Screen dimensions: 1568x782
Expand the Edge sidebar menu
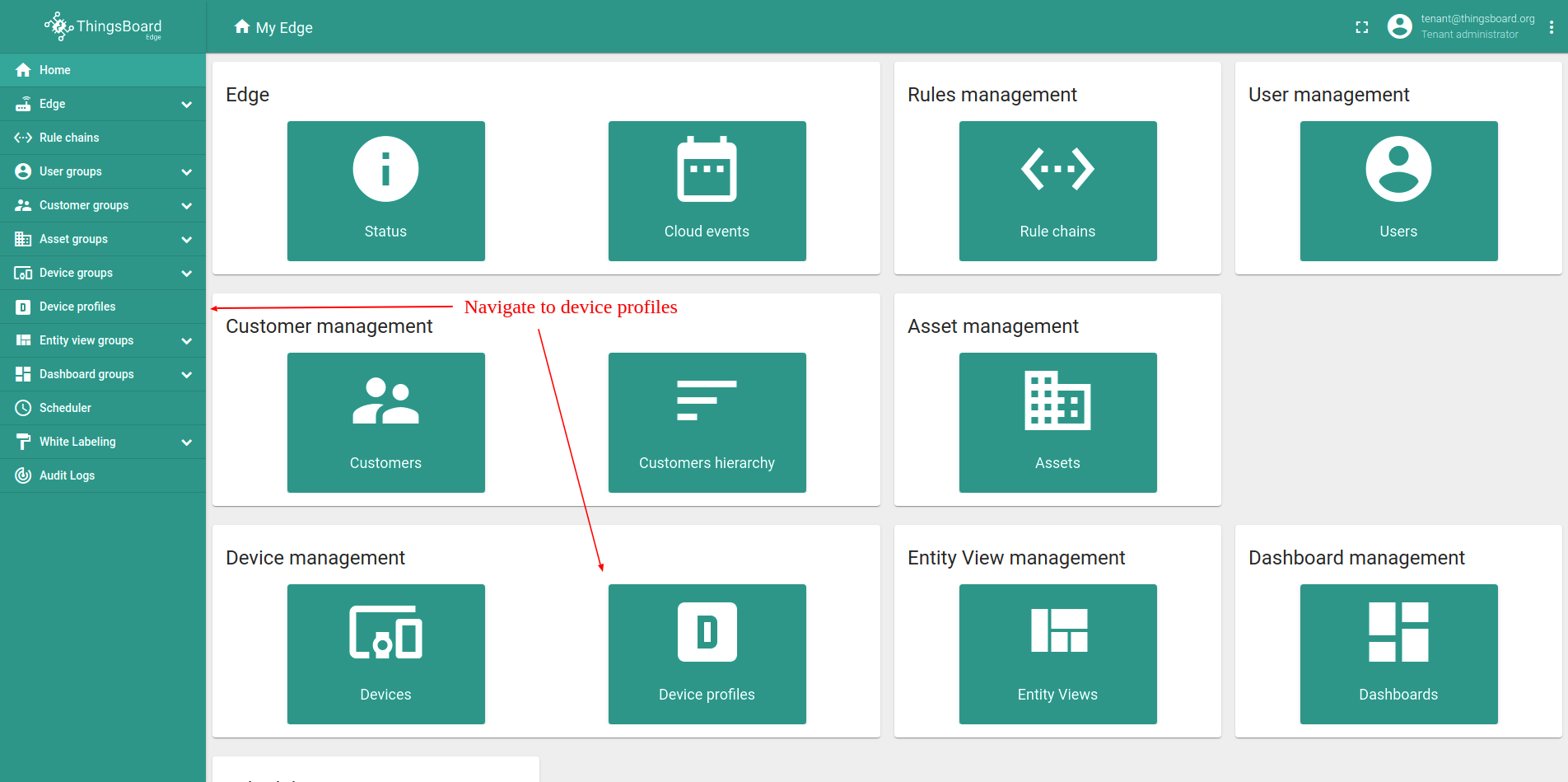coord(186,104)
